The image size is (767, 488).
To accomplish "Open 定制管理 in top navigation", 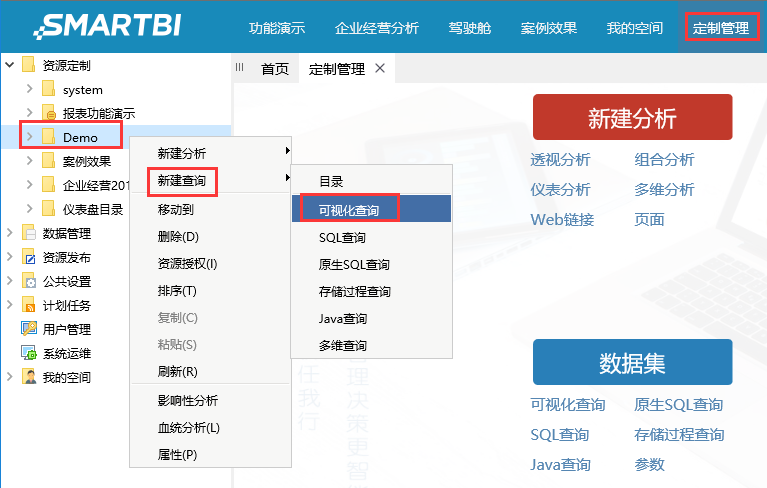I will (721, 28).
